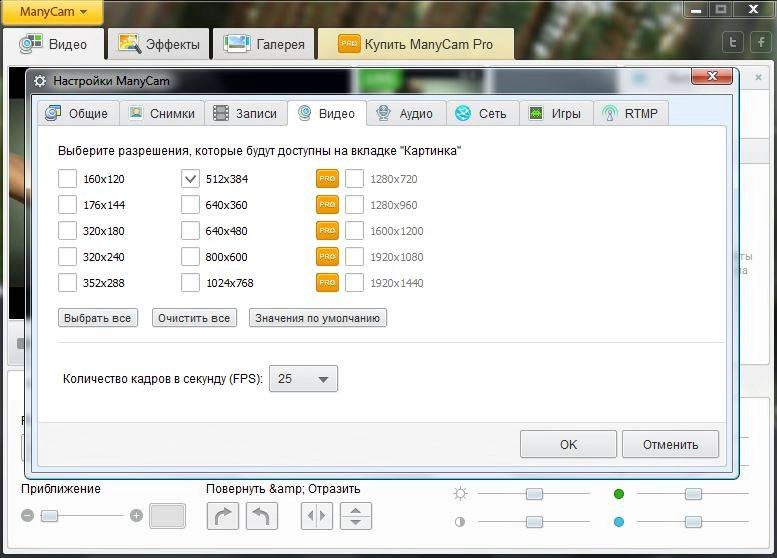Click Выбрать все button
This screenshot has height=558, width=777.
point(98,318)
